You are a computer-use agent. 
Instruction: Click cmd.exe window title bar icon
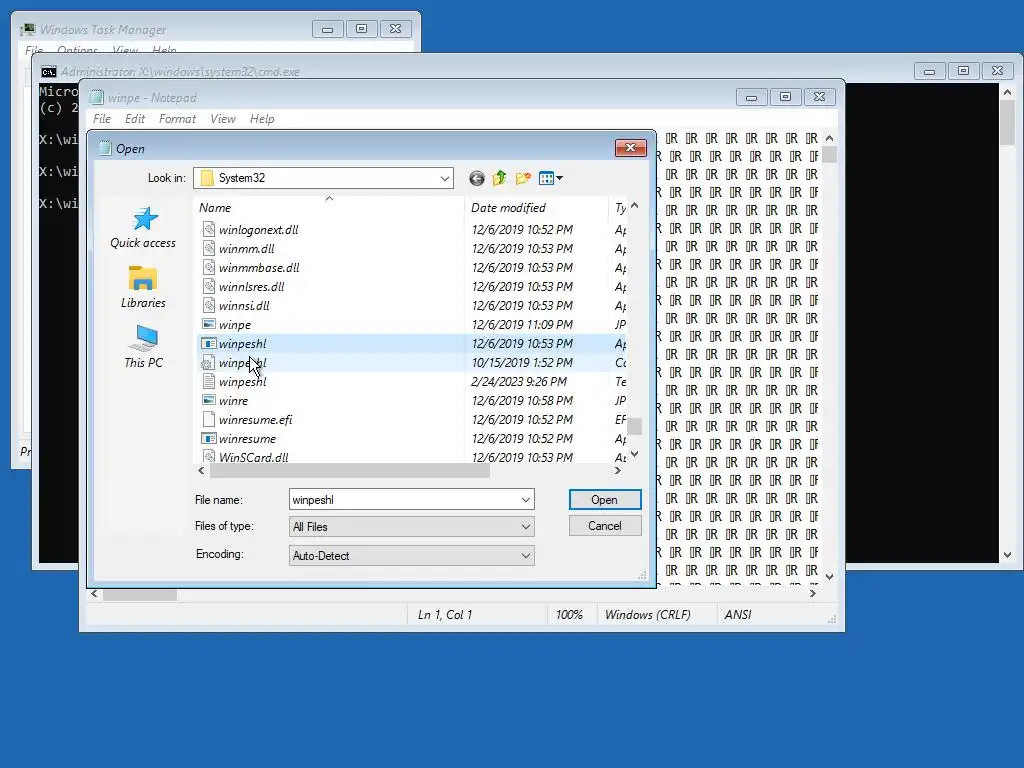pyautogui.click(x=49, y=72)
